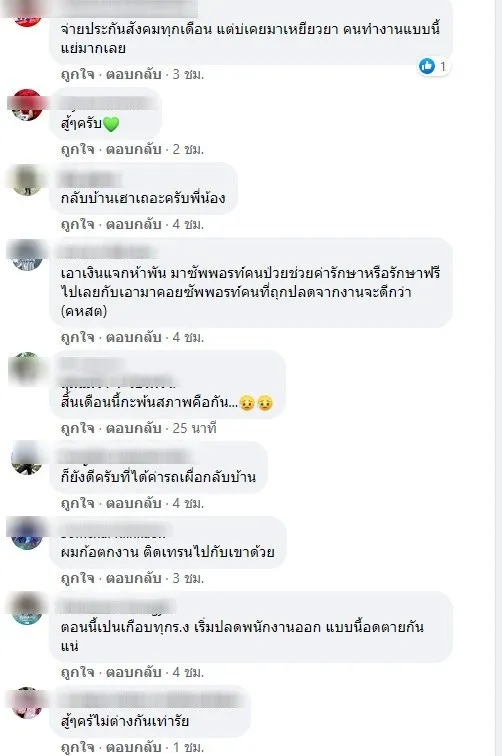502x756 pixels.
Task: Click avatar next to กลับบ้านเฮาเถอะ comment
Action: click(27, 179)
